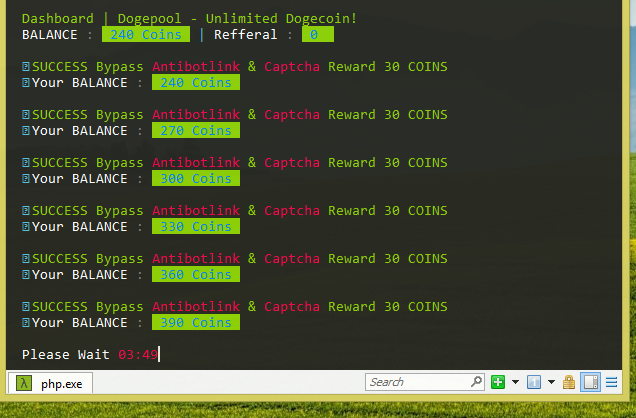The height and width of the screenshot is (418, 636).
Task: Click the 03:49 countdown timer
Action: 138,355
